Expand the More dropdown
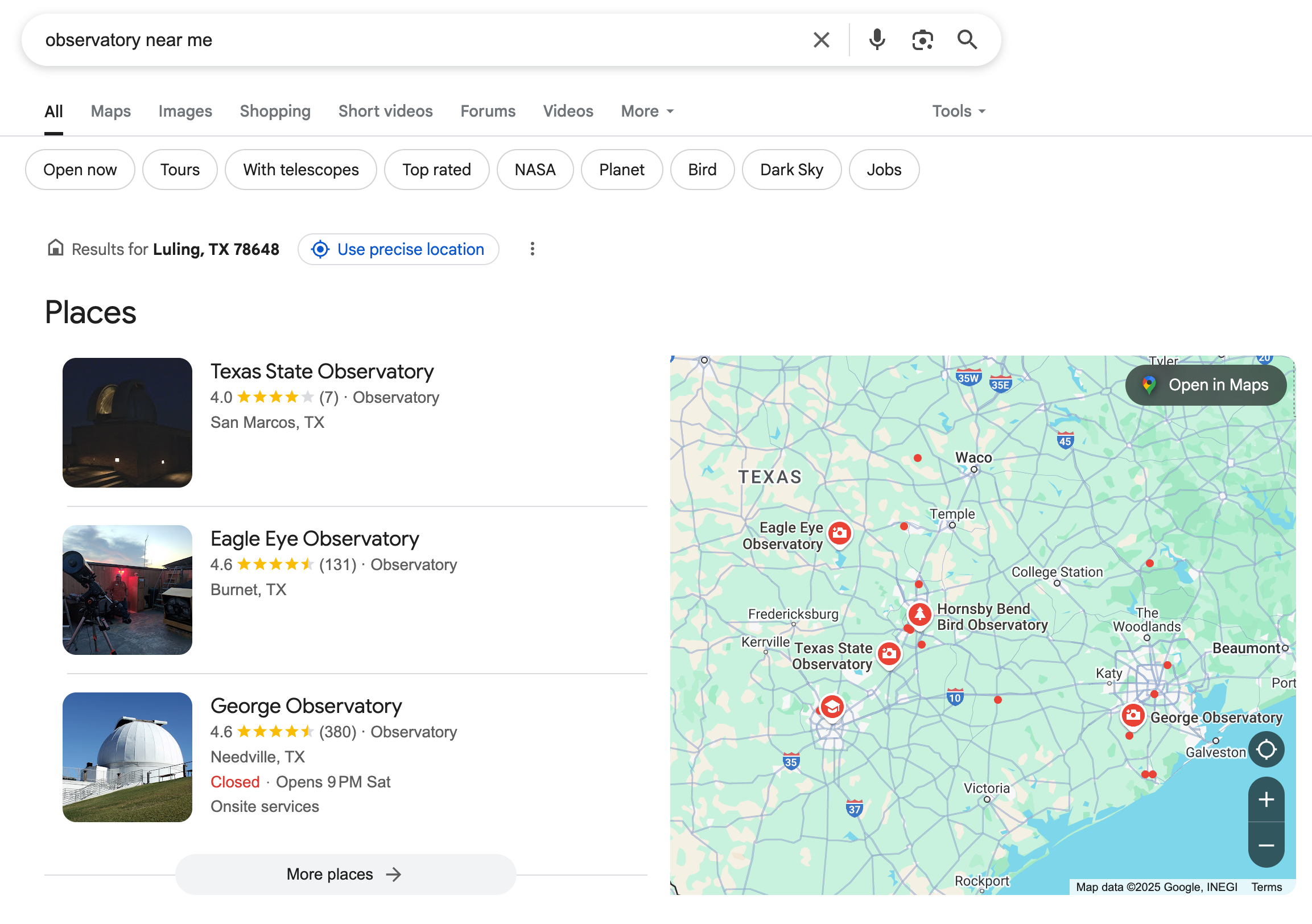The height and width of the screenshot is (924, 1312). pos(647,111)
